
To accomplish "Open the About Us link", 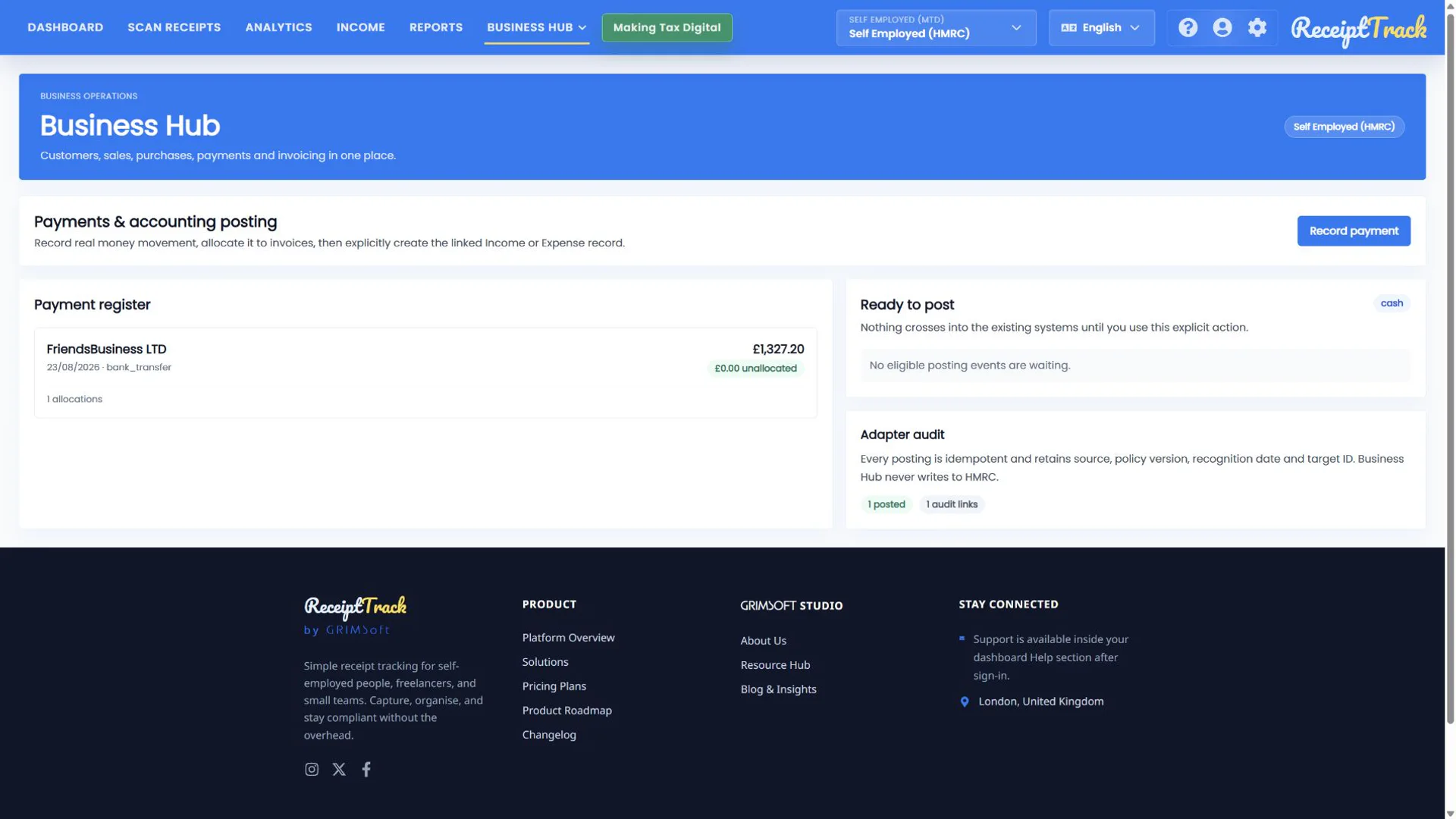I will (764, 641).
